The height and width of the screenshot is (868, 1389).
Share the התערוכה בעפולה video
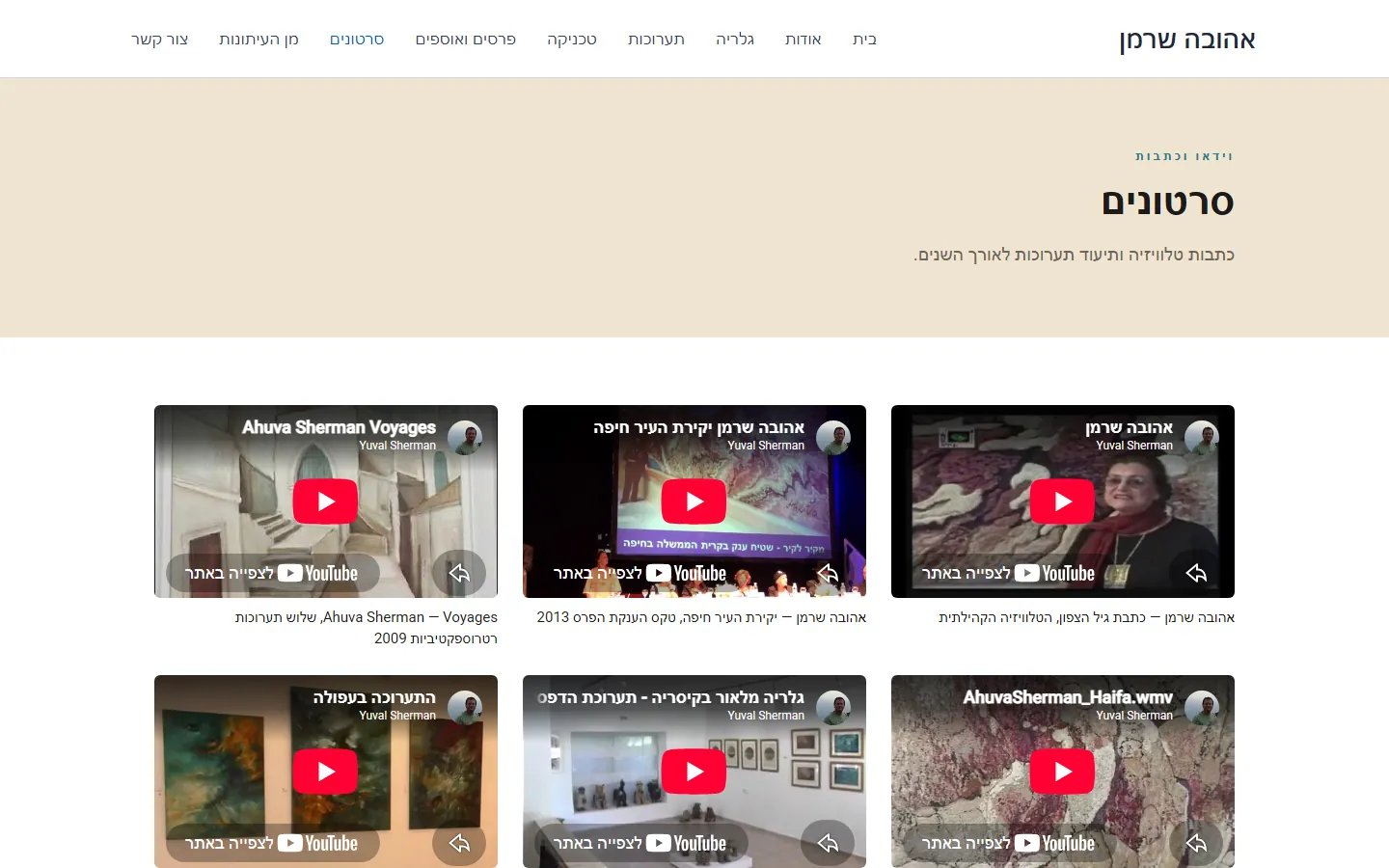[x=459, y=843]
